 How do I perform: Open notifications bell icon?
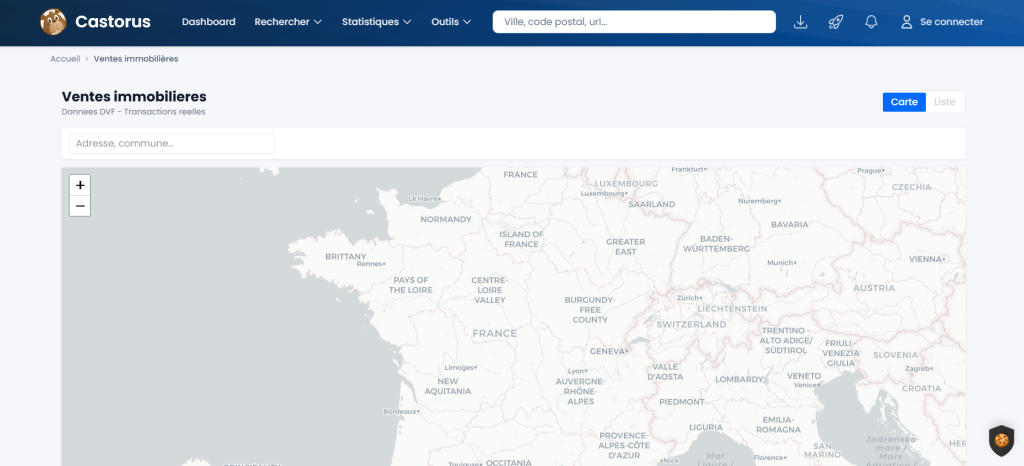[x=871, y=22]
